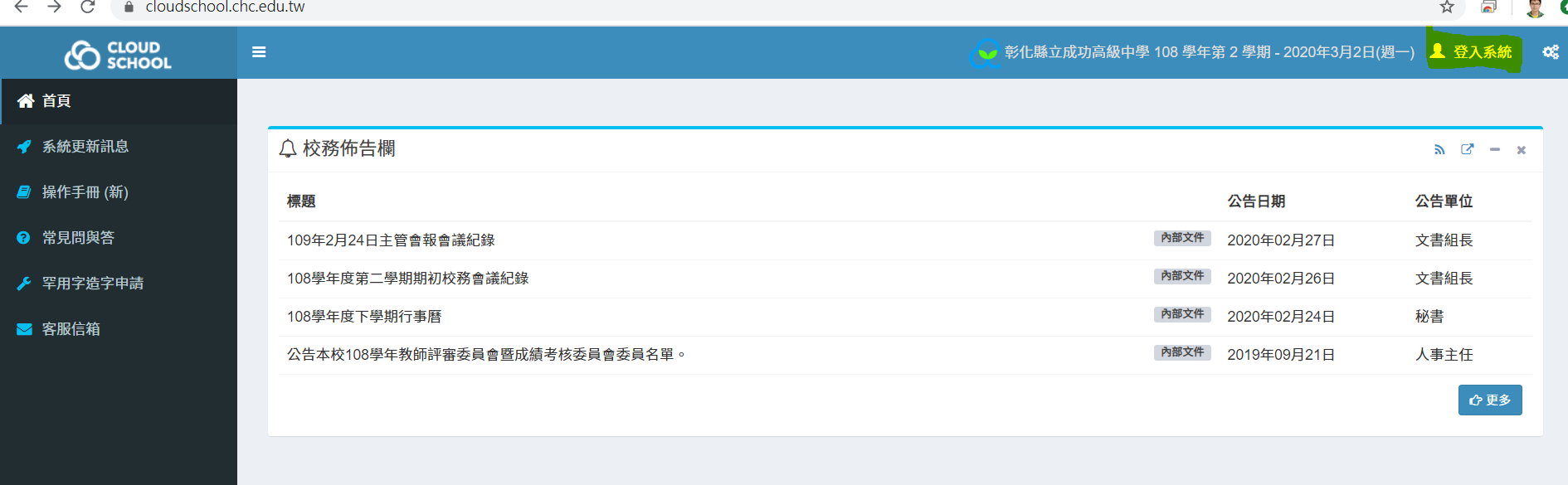Click the envelope icon beside 客服信箱
The image size is (1568, 485).
click(x=24, y=329)
